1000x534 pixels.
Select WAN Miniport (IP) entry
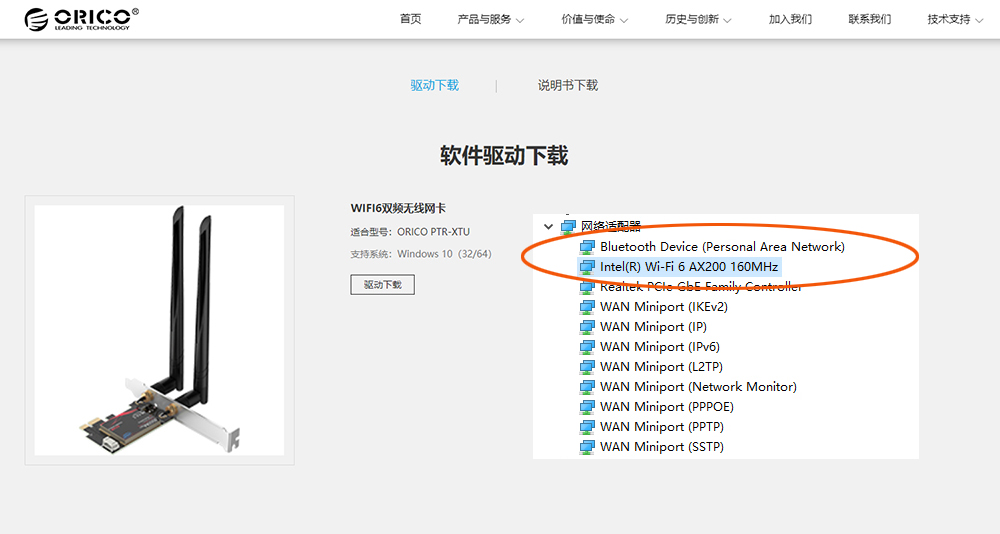point(653,327)
